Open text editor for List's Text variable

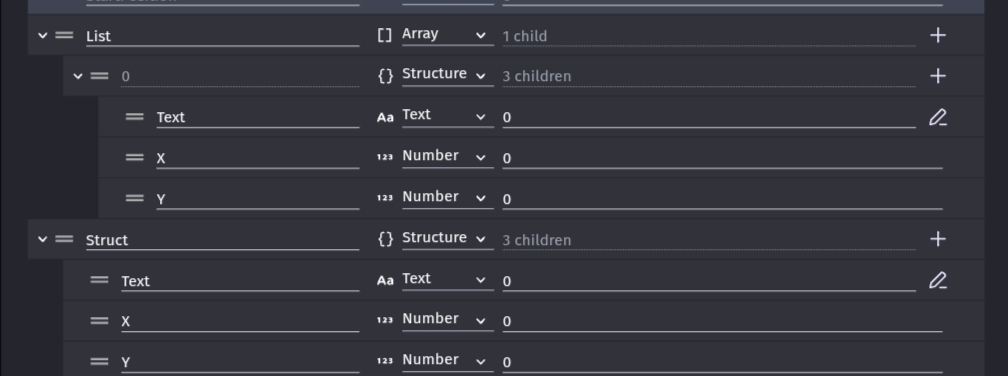tap(938, 117)
